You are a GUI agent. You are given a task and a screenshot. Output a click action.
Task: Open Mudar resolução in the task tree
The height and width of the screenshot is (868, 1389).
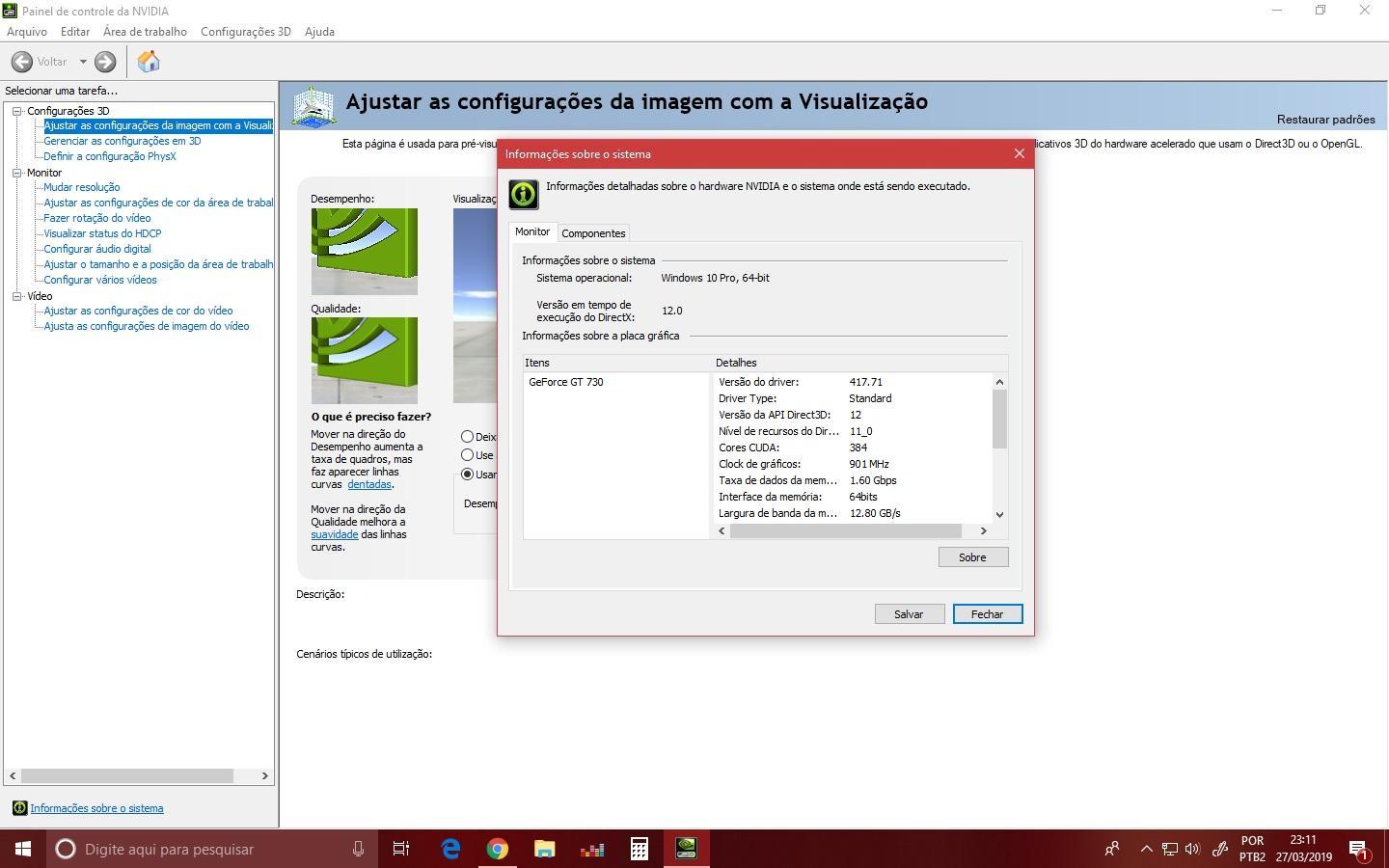[x=82, y=187]
